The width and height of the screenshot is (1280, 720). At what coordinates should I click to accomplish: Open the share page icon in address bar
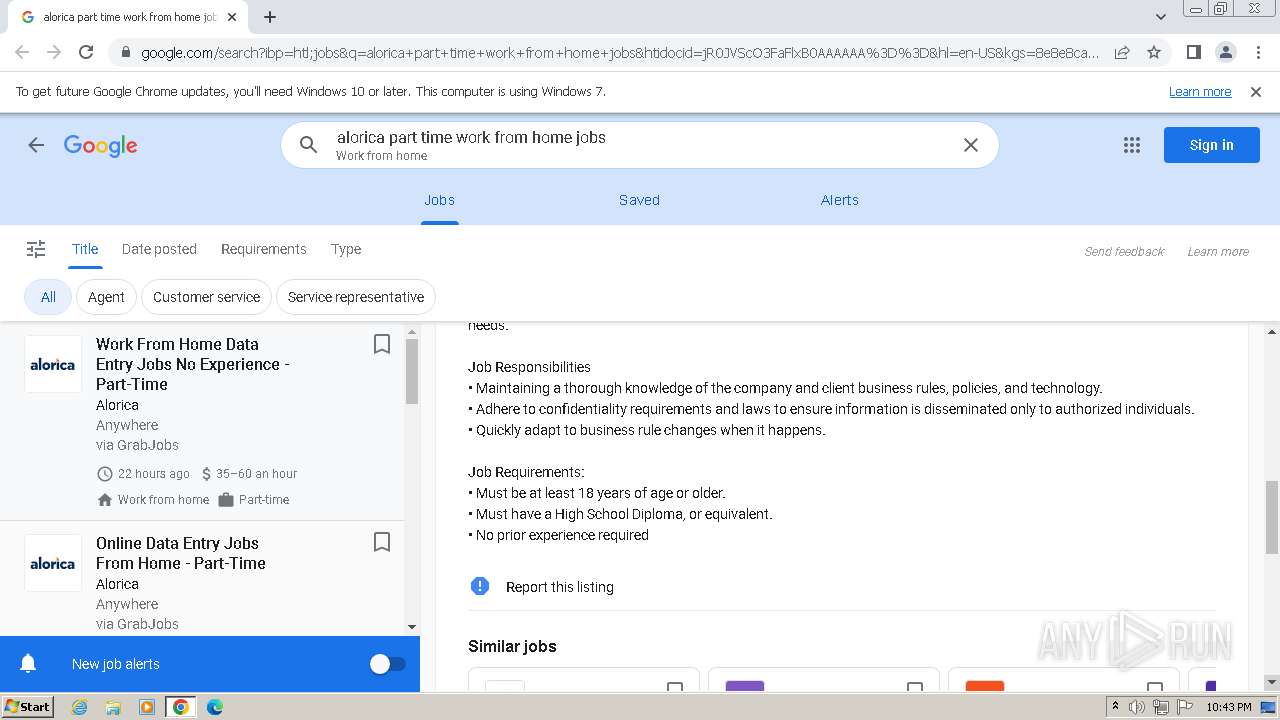tap(1122, 52)
